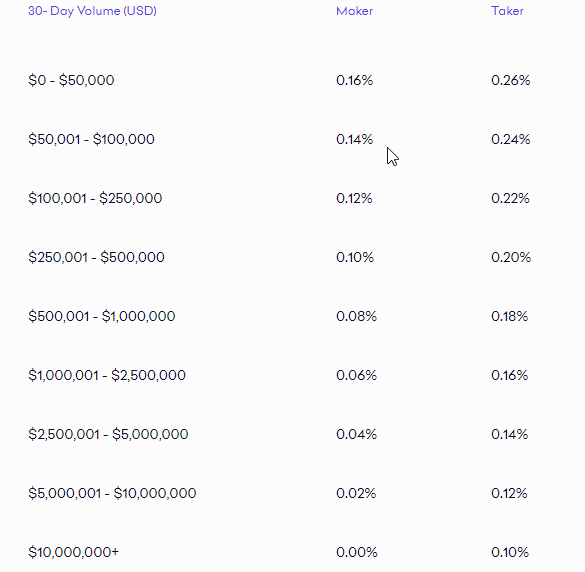This screenshot has width=585, height=572.
Task: Click the 0.00% maker fee value
Action: point(357,552)
